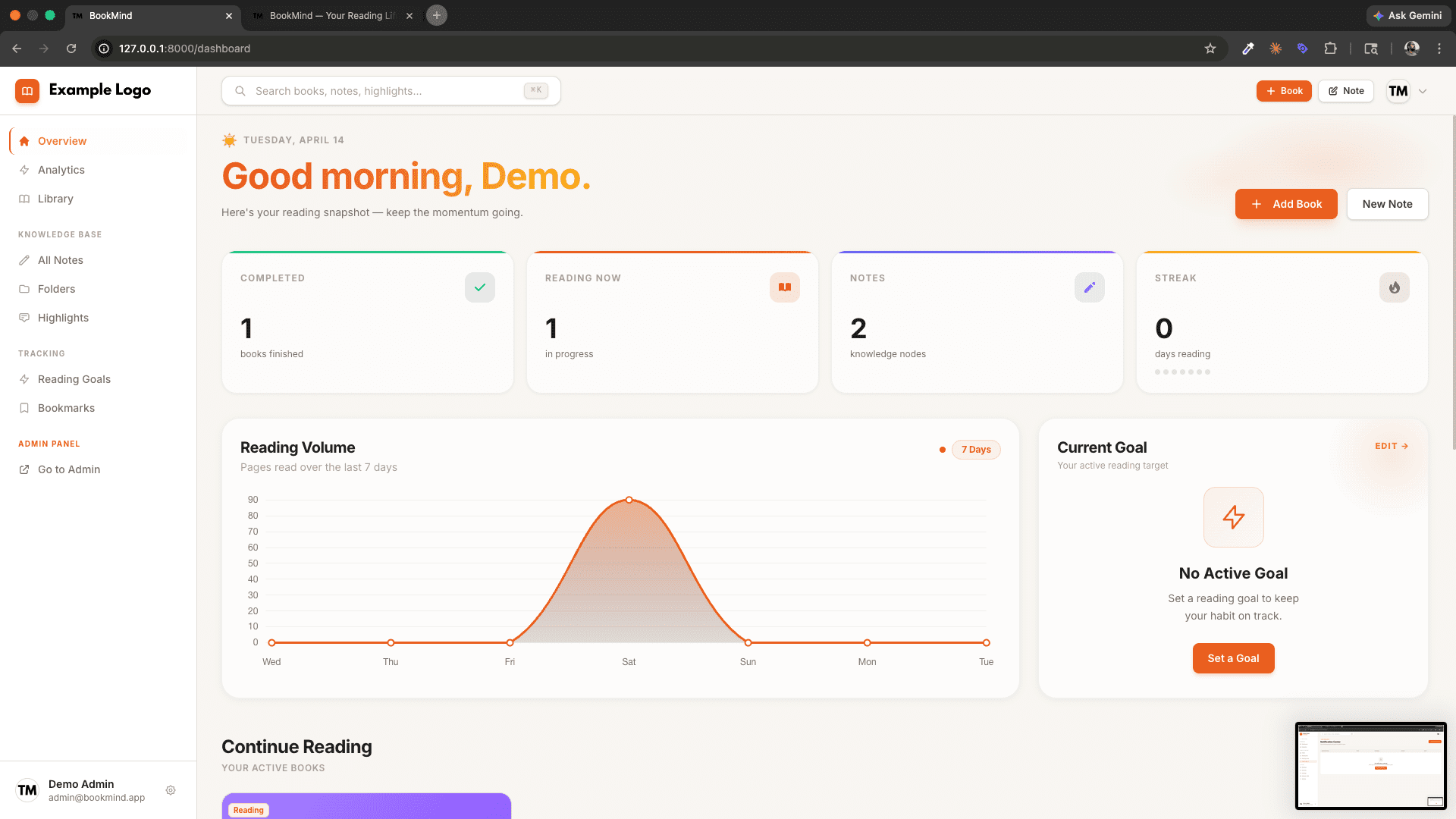
Task: Click the top bar Note button
Action: pyautogui.click(x=1346, y=91)
